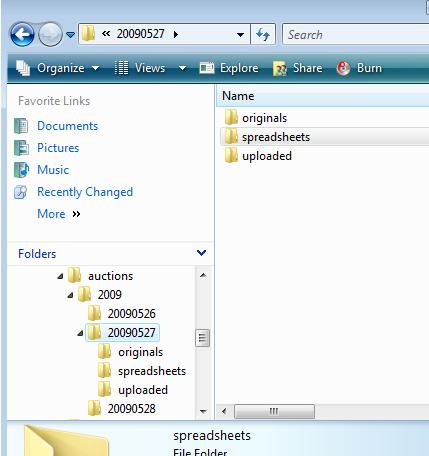Select 20090527 folder in tree

131,333
